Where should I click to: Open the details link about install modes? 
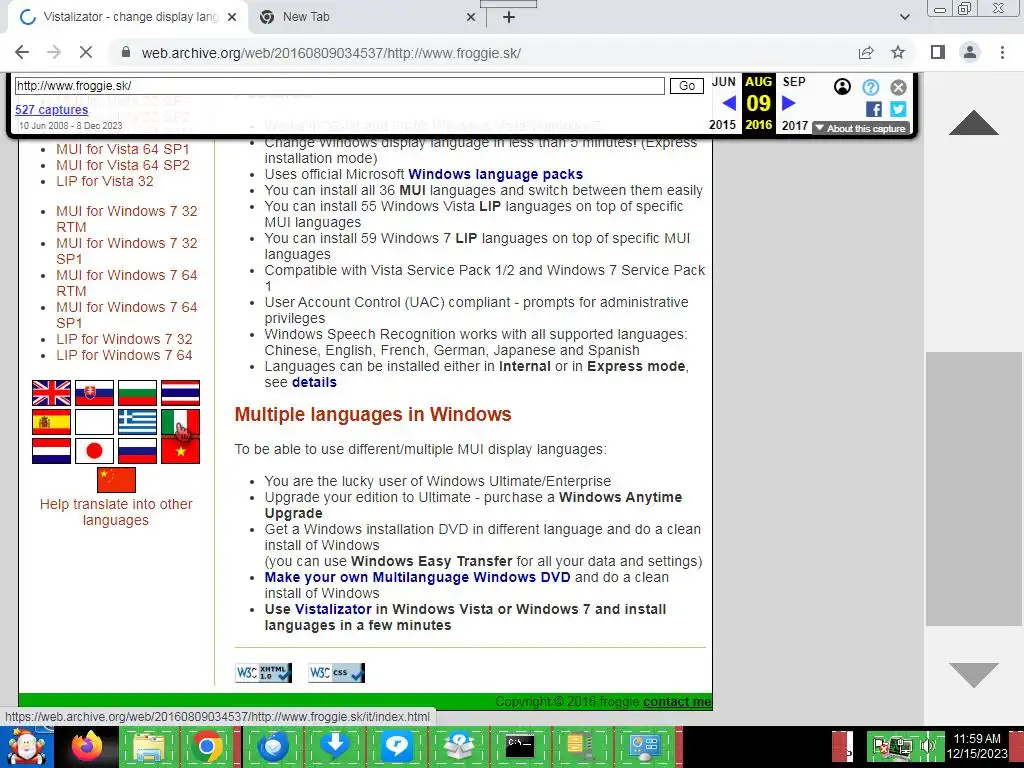click(x=314, y=382)
